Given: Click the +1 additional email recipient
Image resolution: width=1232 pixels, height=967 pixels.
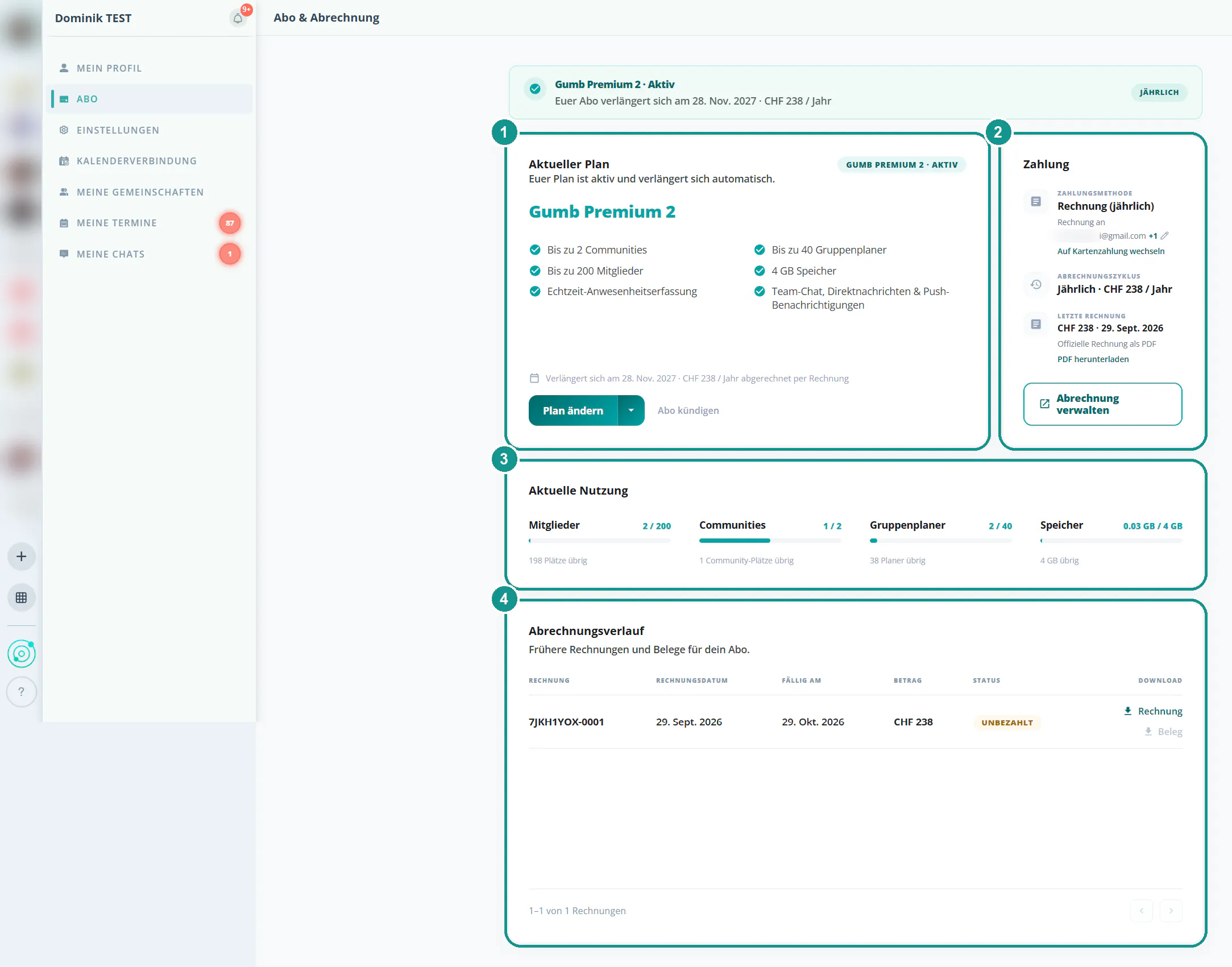Looking at the screenshot, I should (1152, 236).
